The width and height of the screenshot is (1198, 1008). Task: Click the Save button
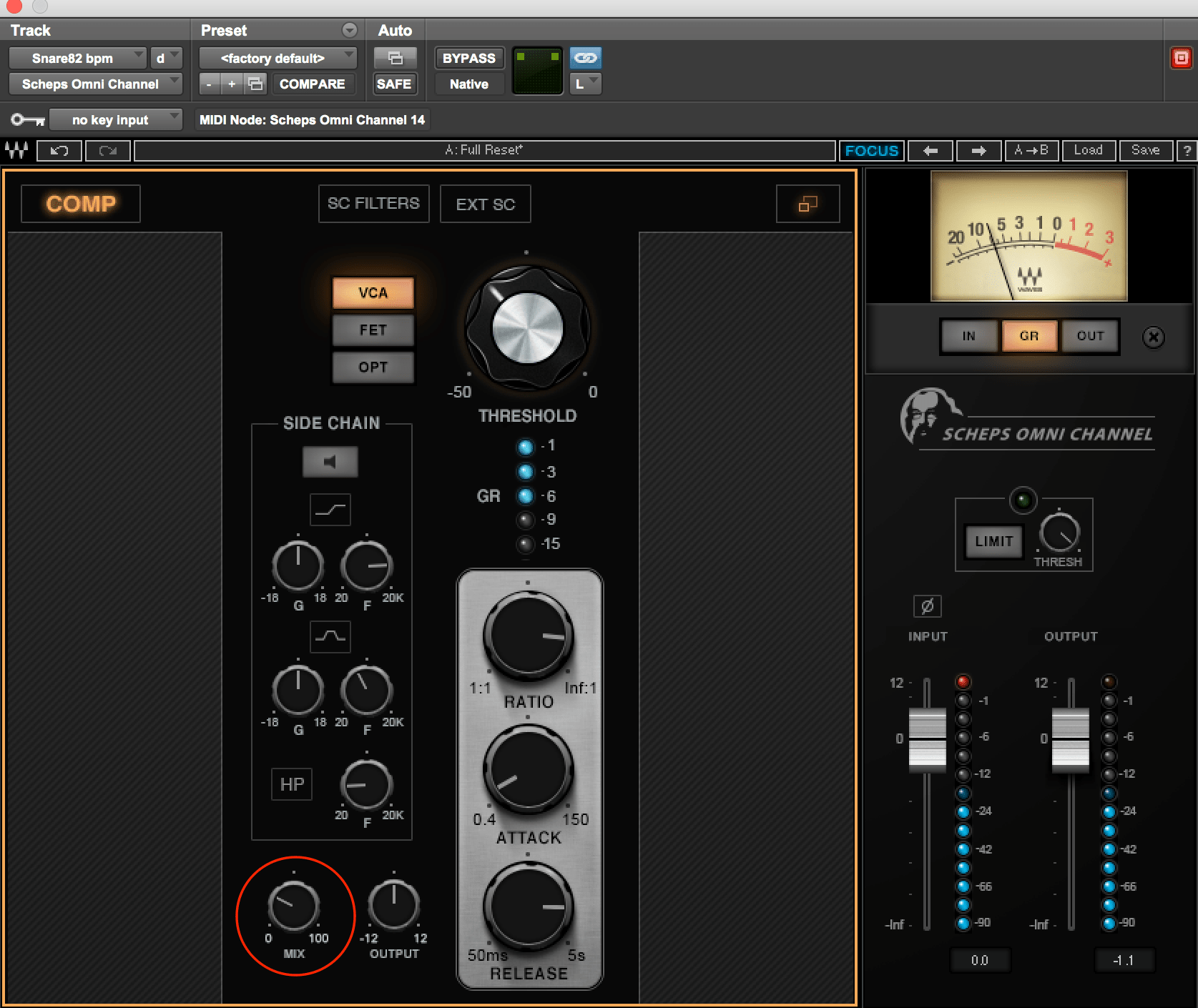click(x=1145, y=150)
